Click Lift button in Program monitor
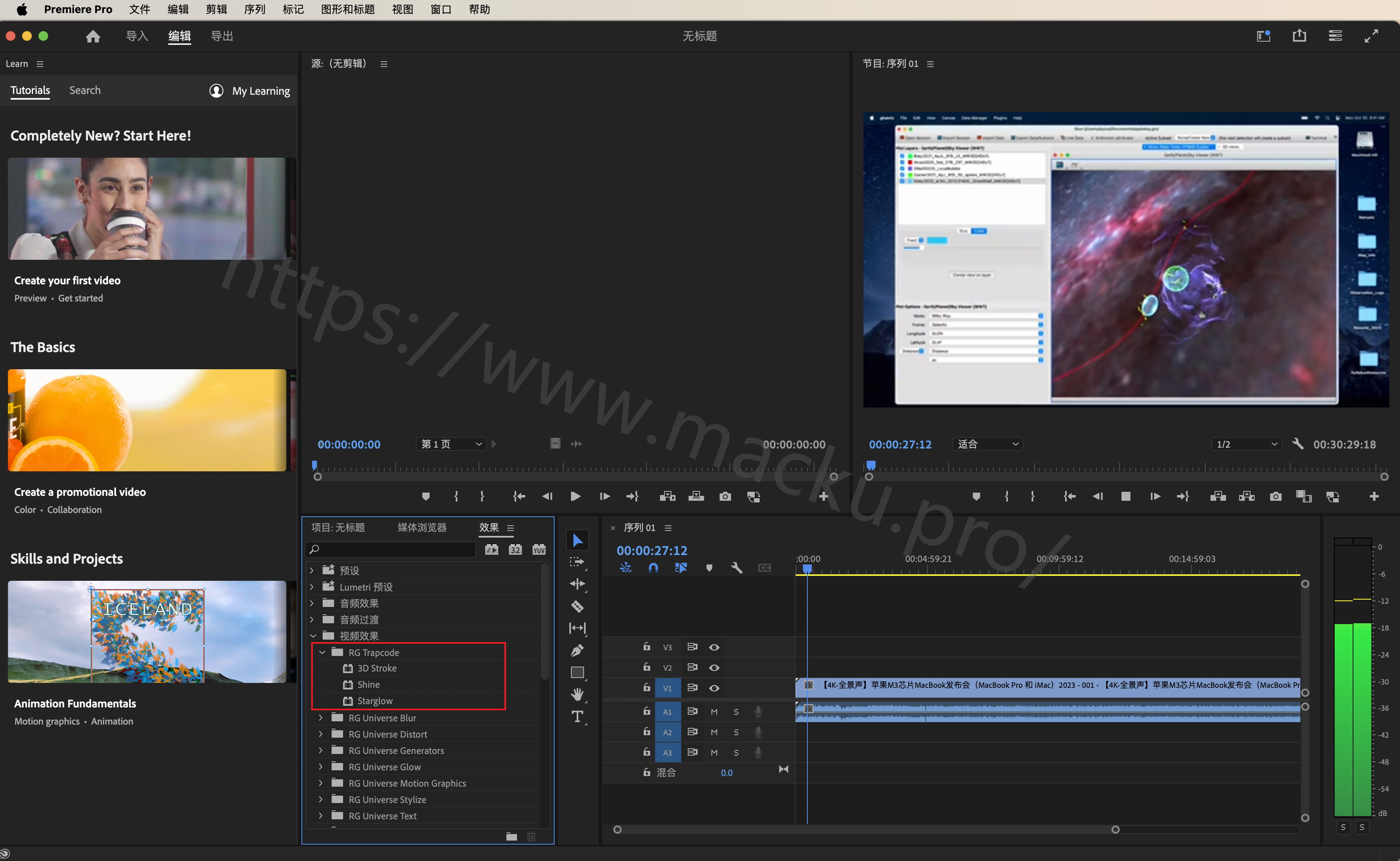Image resolution: width=1400 pixels, height=861 pixels. click(1218, 497)
